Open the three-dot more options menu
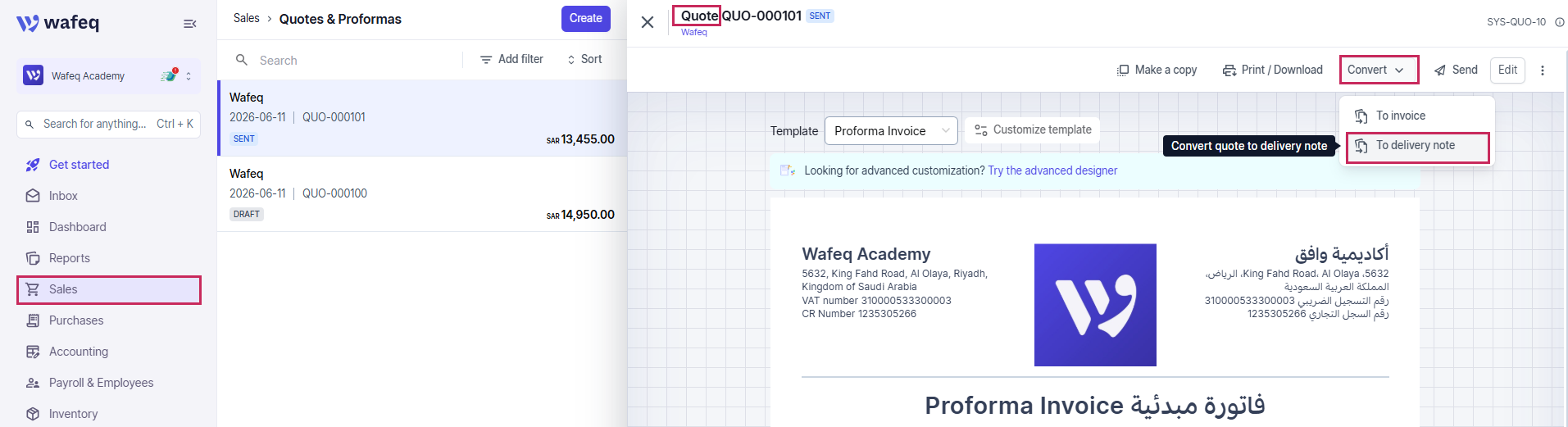The image size is (1568, 427). (x=1543, y=70)
